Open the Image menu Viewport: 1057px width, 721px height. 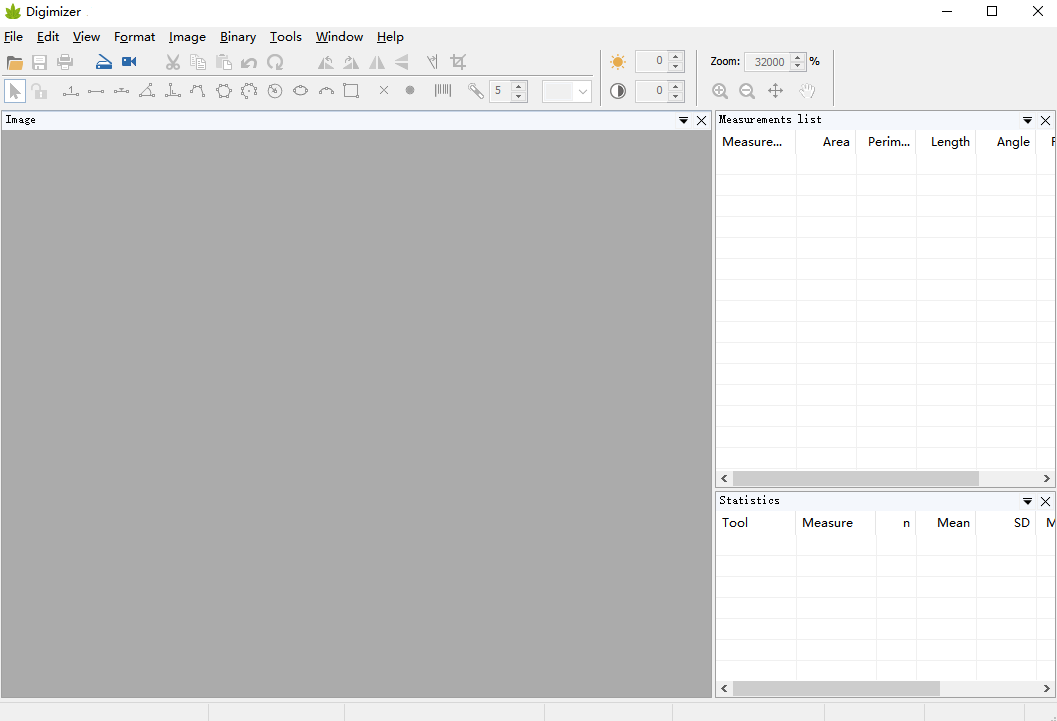(187, 37)
